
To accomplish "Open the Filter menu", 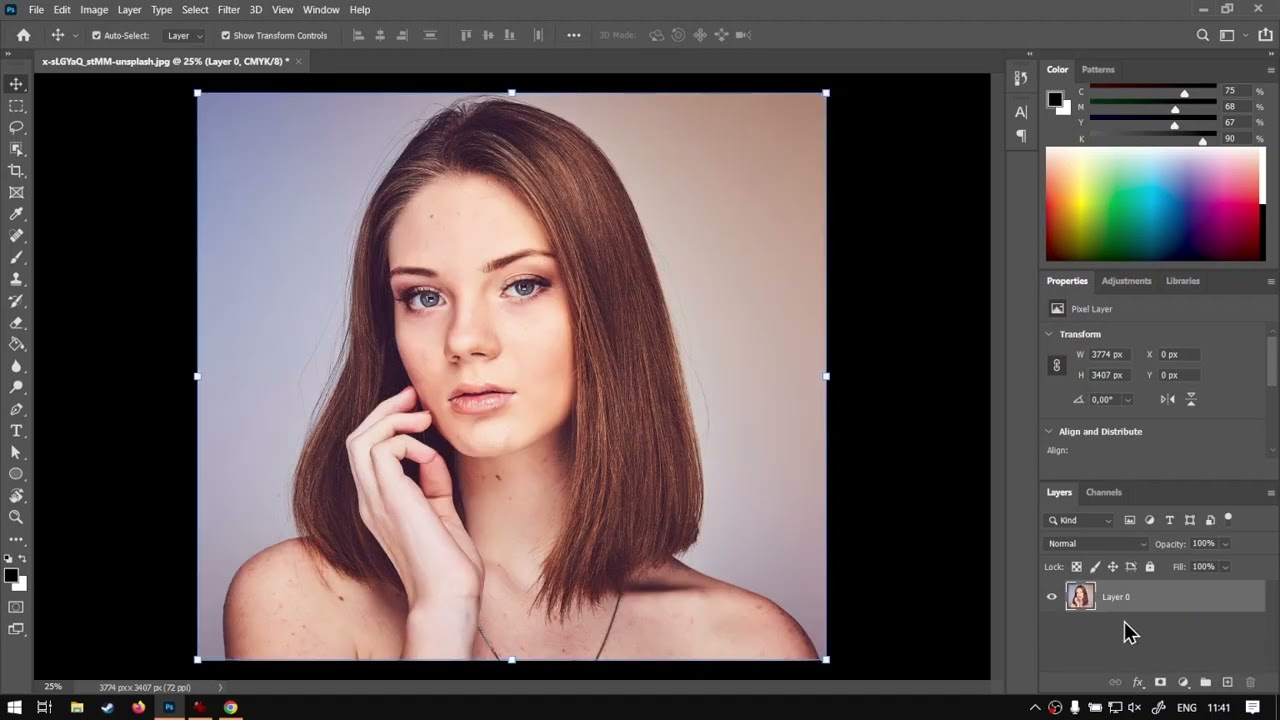I will [228, 10].
